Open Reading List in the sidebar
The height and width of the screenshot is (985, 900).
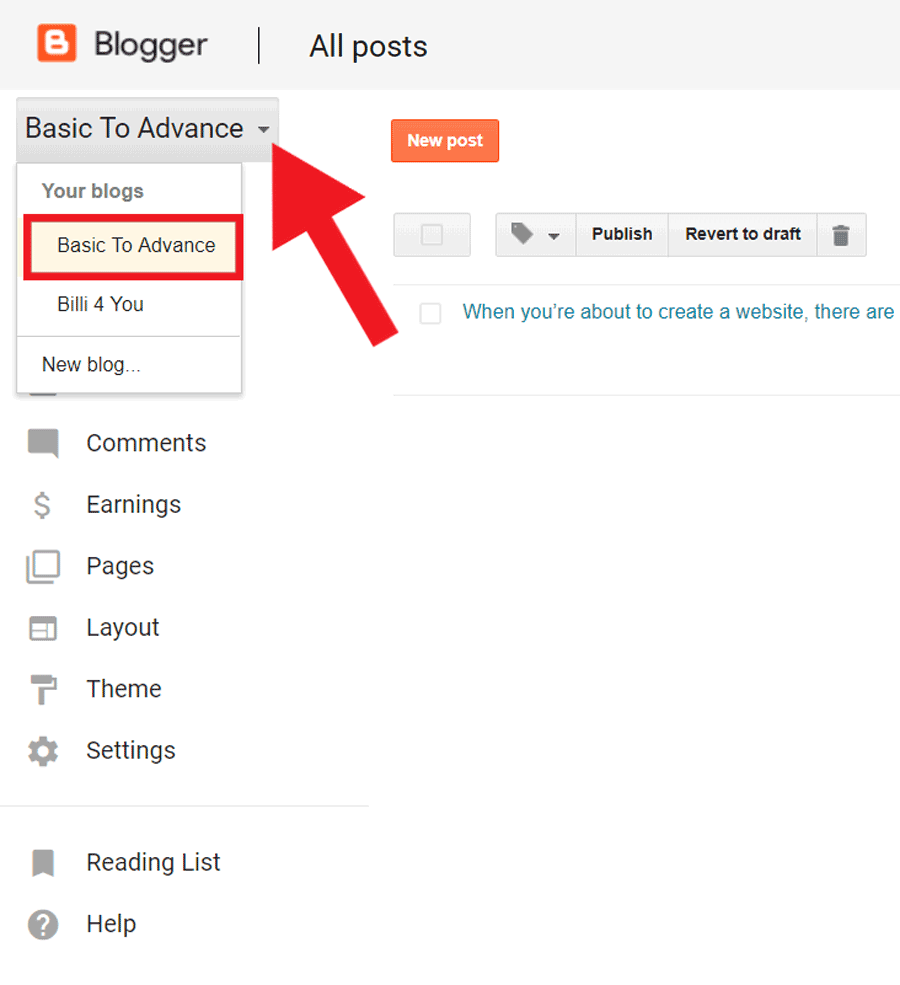click(153, 863)
